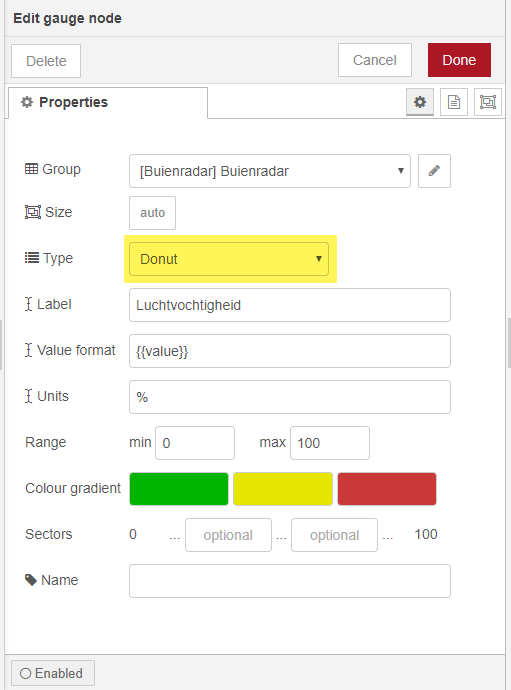Focus the first optional Sectors field
511x690 pixels.
[x=228, y=535]
